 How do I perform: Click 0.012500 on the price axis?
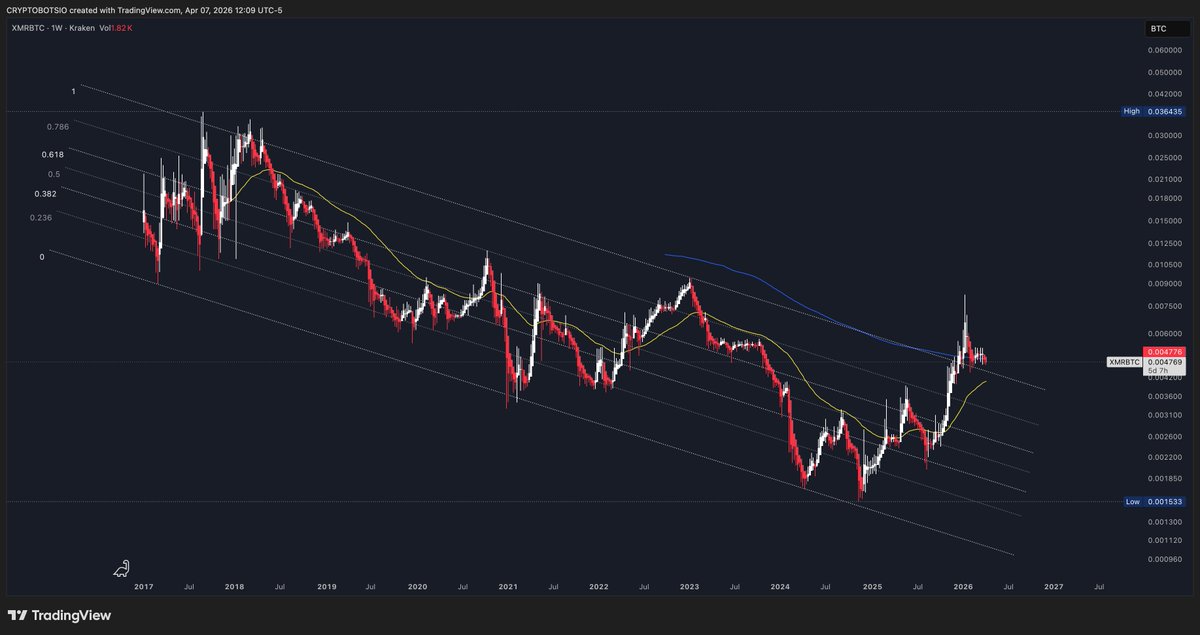pyautogui.click(x=1163, y=242)
